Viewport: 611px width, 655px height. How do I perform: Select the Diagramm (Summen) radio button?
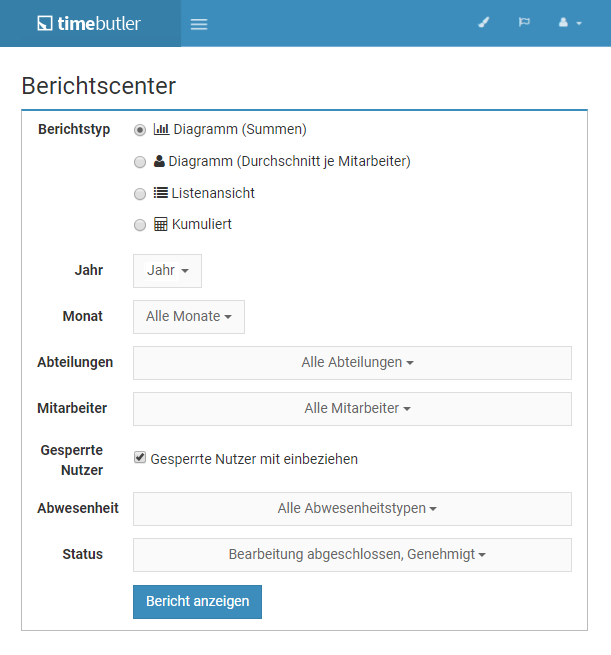click(140, 130)
